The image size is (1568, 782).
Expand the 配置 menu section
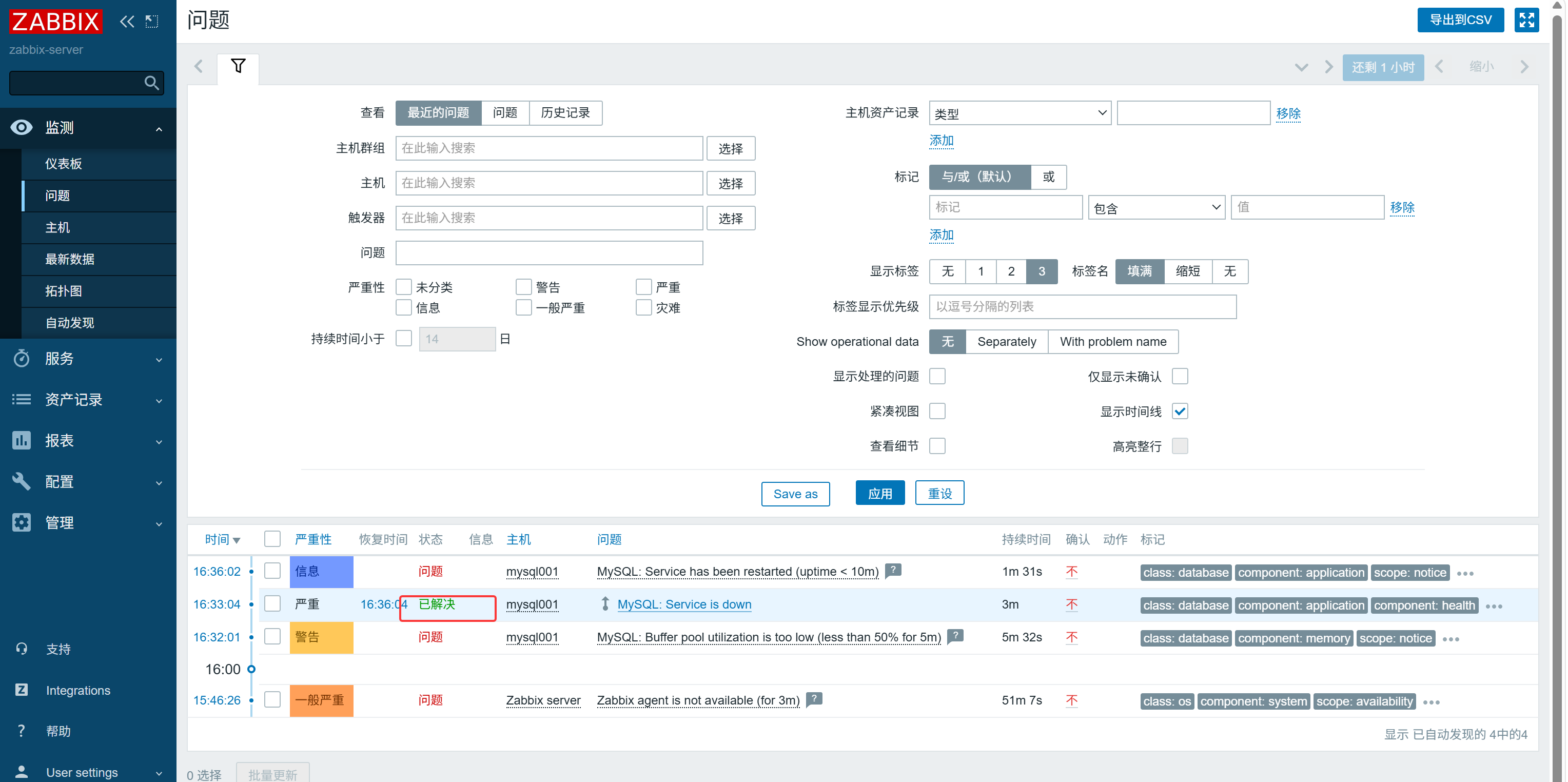tap(159, 483)
